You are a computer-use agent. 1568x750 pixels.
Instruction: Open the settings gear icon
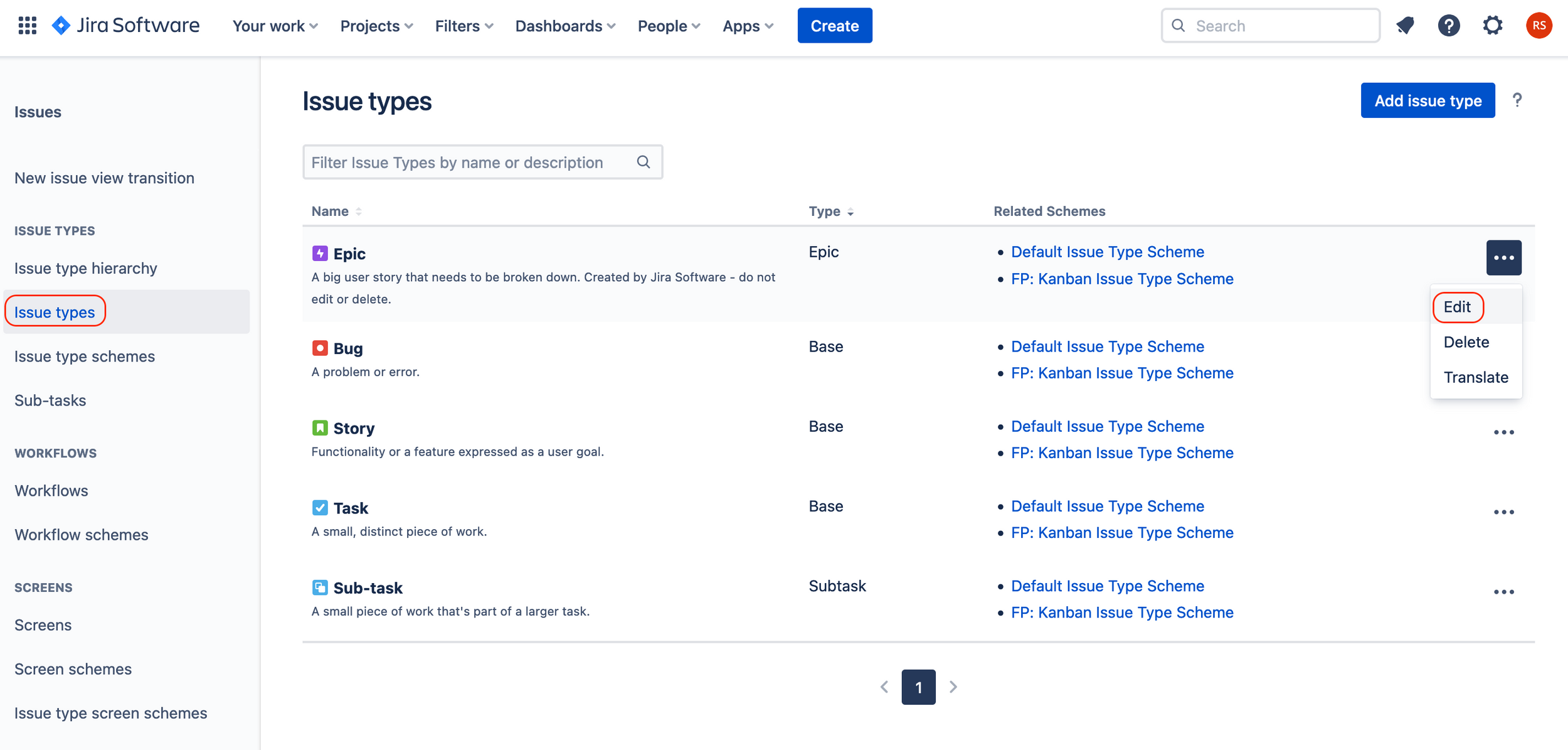click(1493, 26)
